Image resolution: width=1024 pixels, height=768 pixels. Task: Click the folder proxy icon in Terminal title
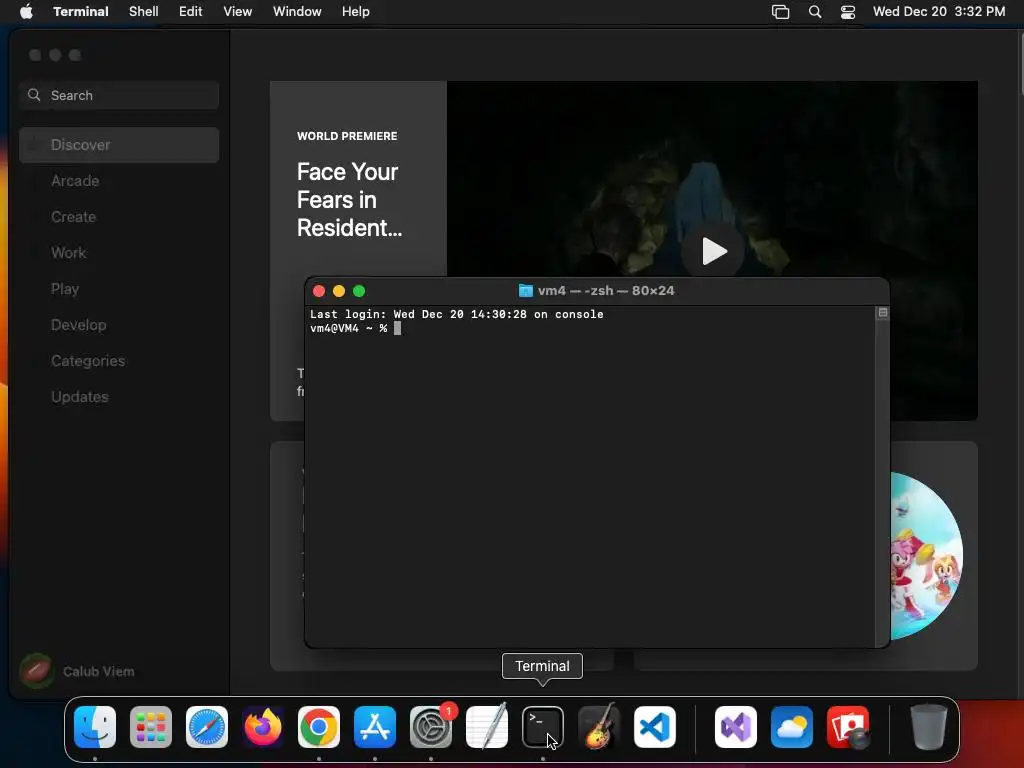pos(525,291)
